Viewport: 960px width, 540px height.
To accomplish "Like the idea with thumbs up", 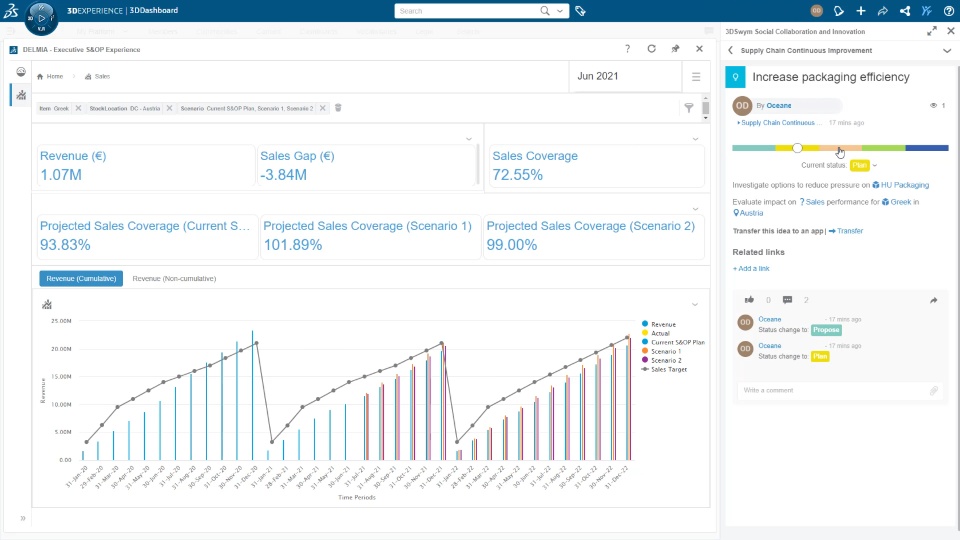I will (749, 300).
